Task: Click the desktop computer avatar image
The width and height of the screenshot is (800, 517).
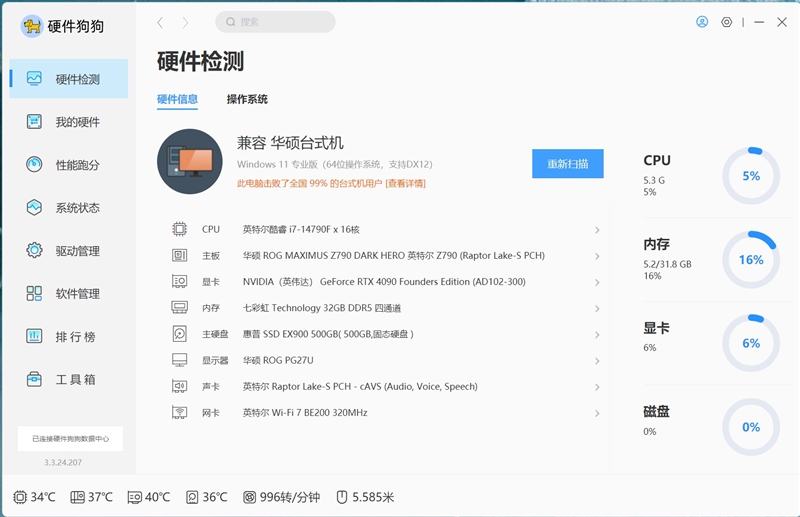Action: (x=190, y=161)
